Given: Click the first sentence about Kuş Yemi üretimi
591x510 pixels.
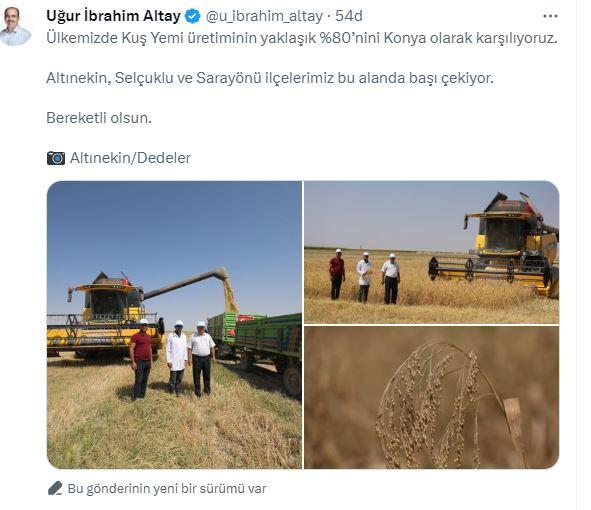Looking at the screenshot, I should pos(302,38).
